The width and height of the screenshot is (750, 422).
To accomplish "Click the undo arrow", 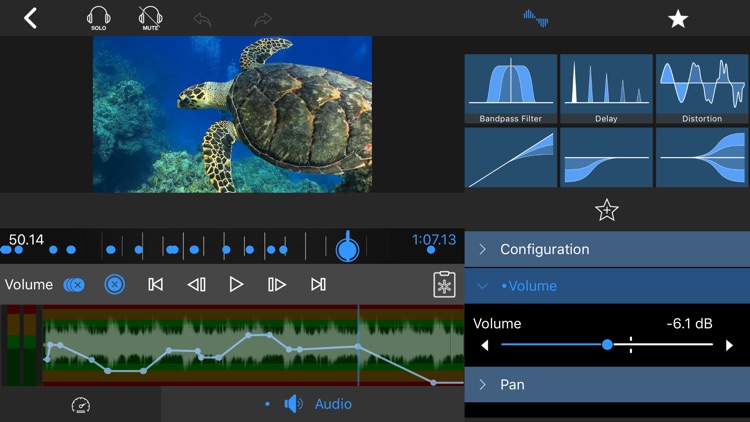I will pyautogui.click(x=202, y=20).
